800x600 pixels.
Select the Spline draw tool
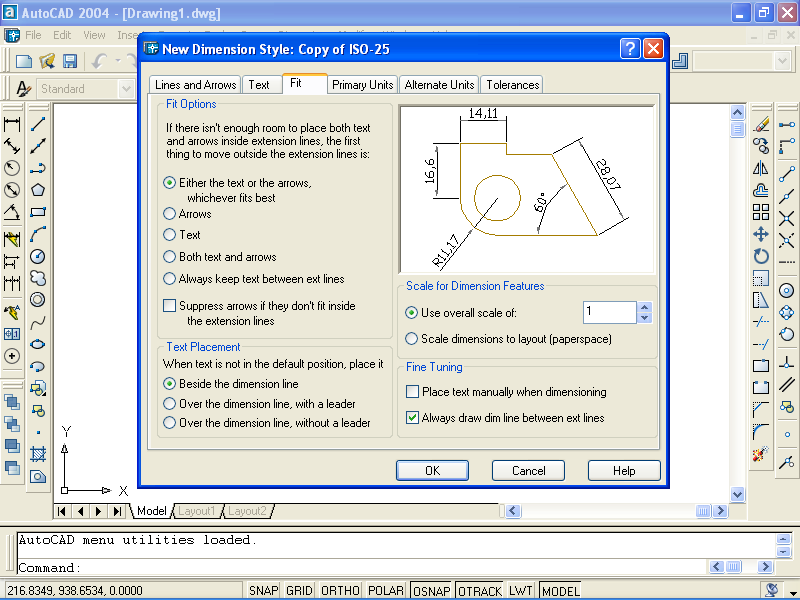[x=38, y=322]
